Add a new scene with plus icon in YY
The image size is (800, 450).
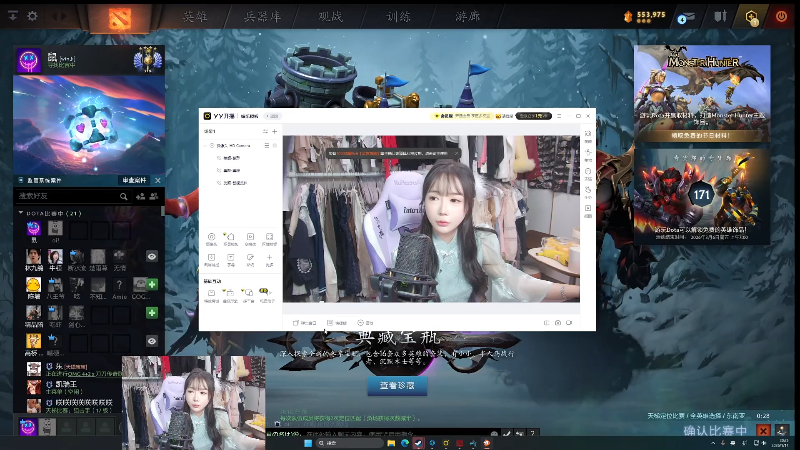[x=274, y=131]
